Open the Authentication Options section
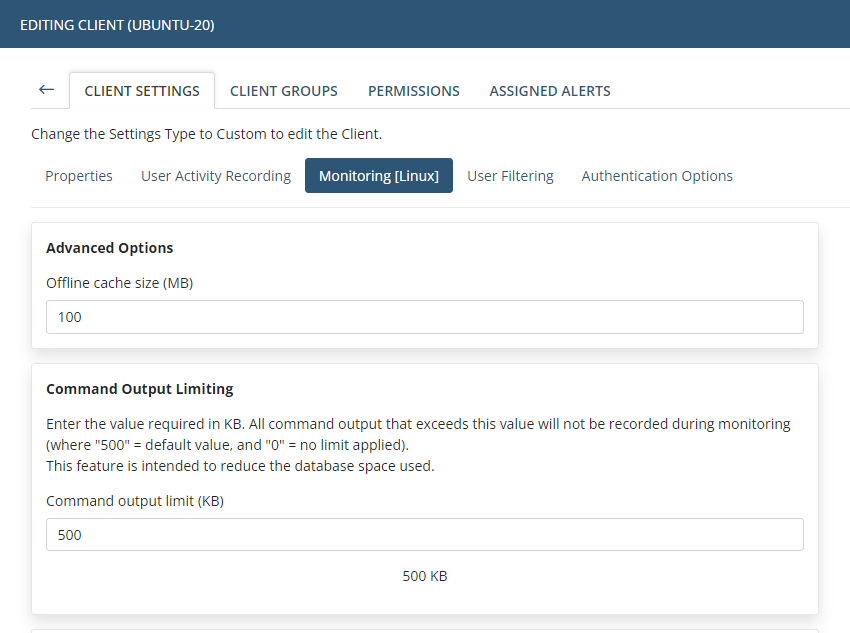Screen dimensions: 850x633 (657, 176)
